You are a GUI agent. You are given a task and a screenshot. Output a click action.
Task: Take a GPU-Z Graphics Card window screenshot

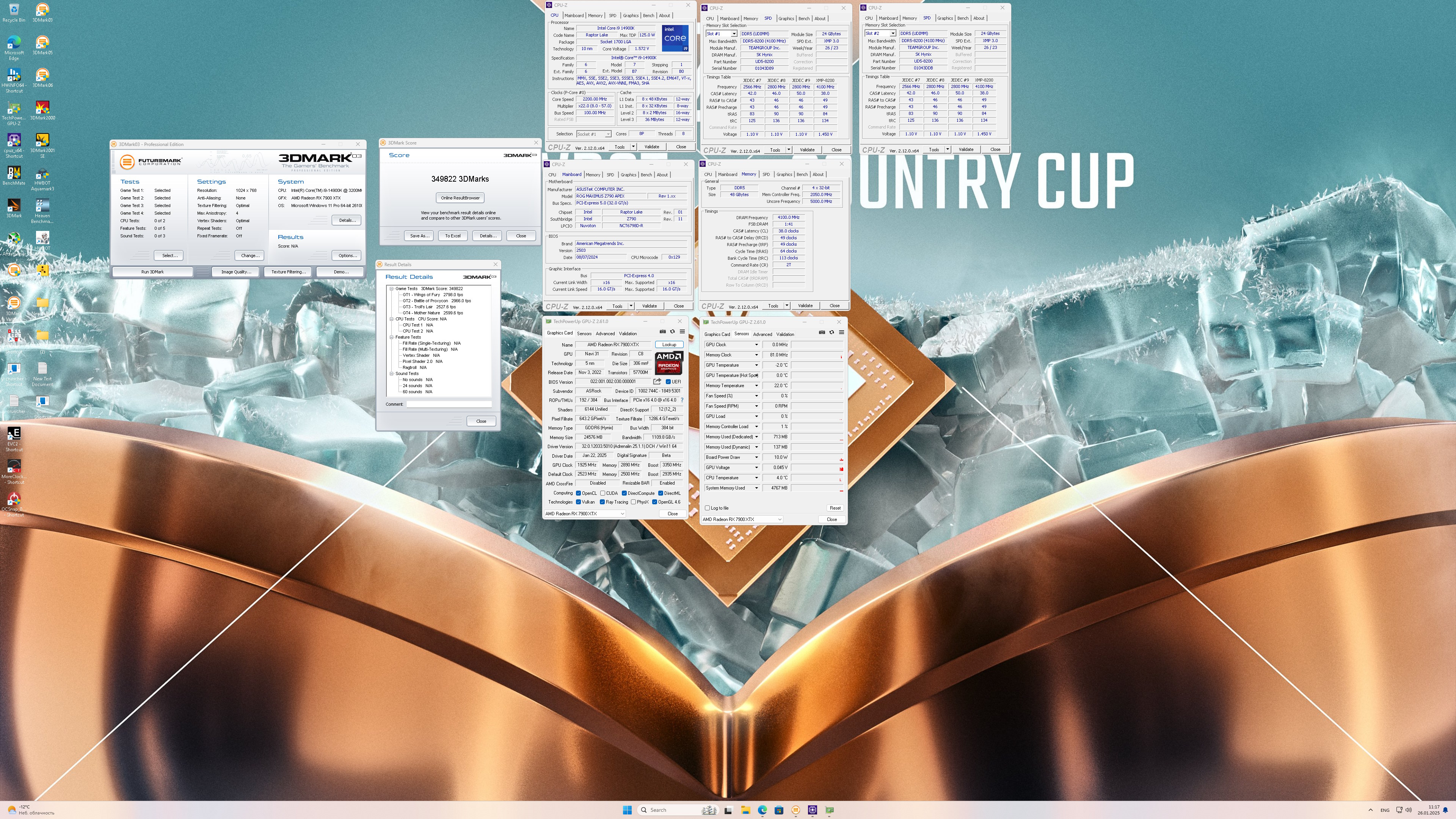coord(662,332)
